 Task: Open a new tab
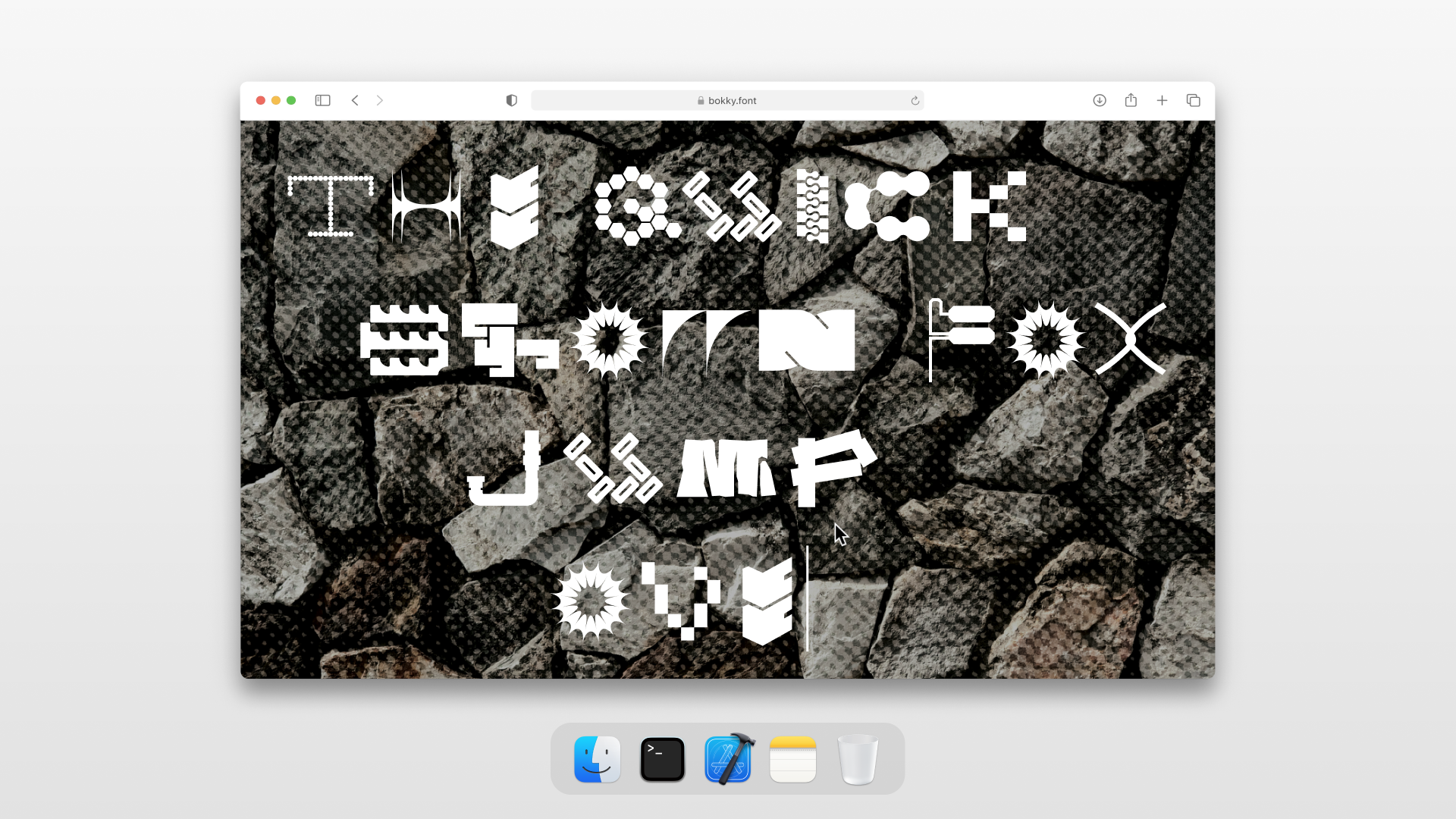1162,100
